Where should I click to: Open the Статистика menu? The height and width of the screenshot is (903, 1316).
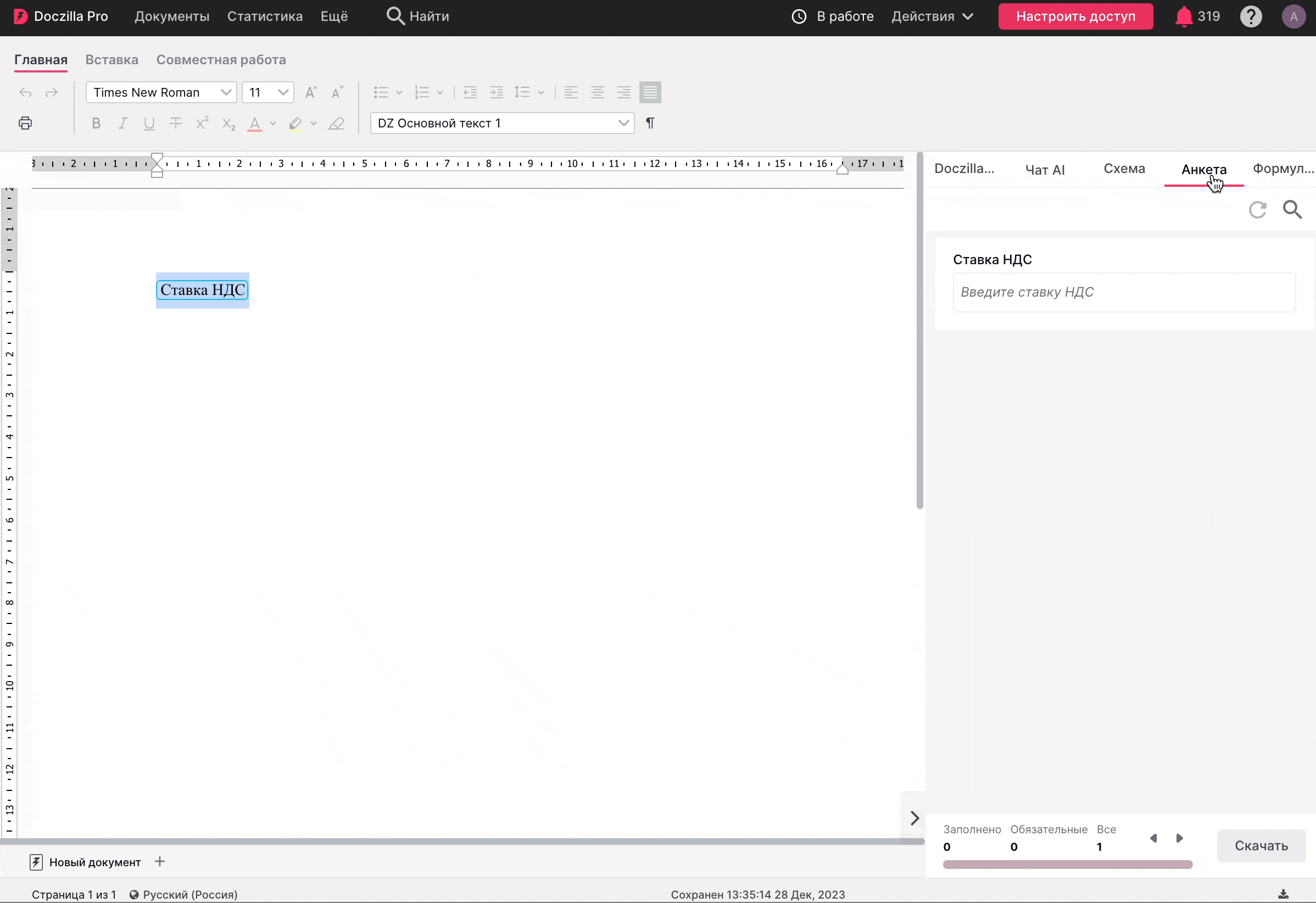tap(265, 16)
